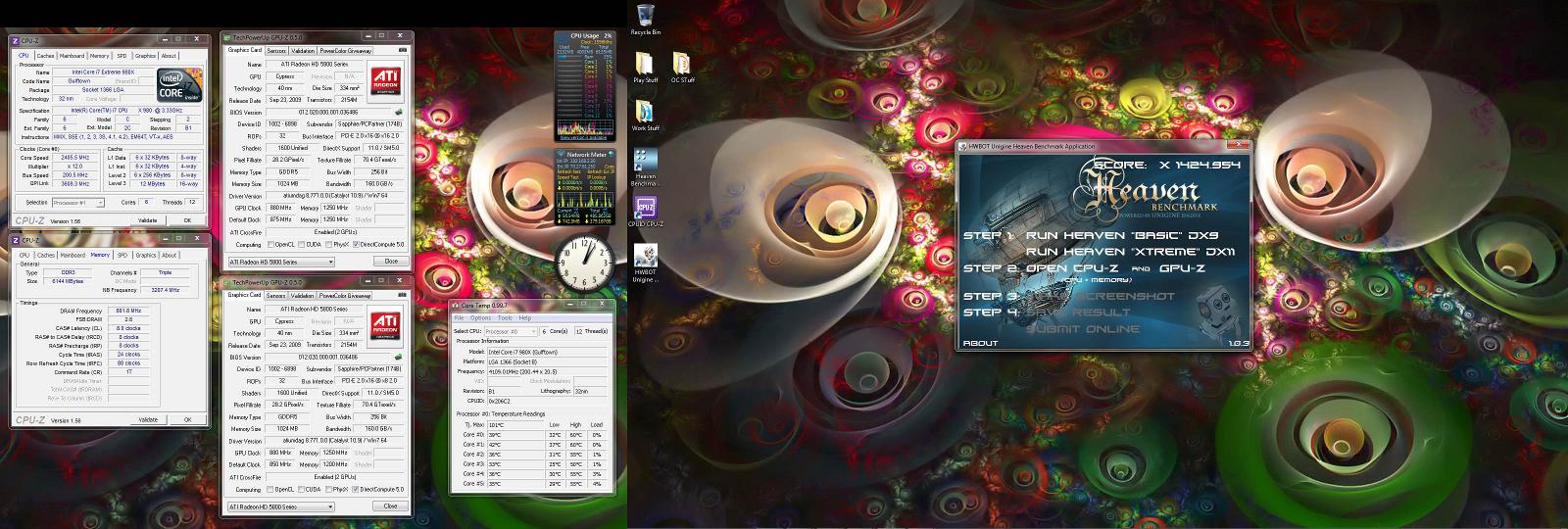This screenshot has width=1568, height=529.
Task: Open the OC Stuff desktop folder
Action: click(x=683, y=67)
